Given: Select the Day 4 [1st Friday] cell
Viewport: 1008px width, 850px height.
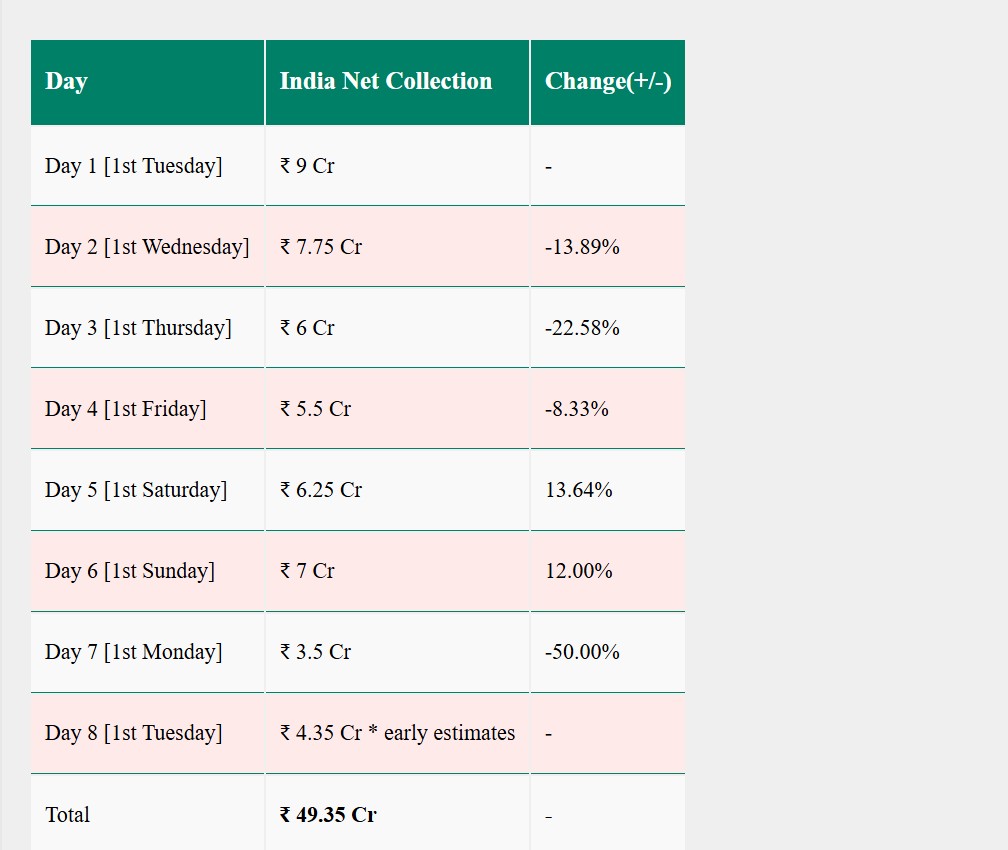Looking at the screenshot, I should [125, 409].
